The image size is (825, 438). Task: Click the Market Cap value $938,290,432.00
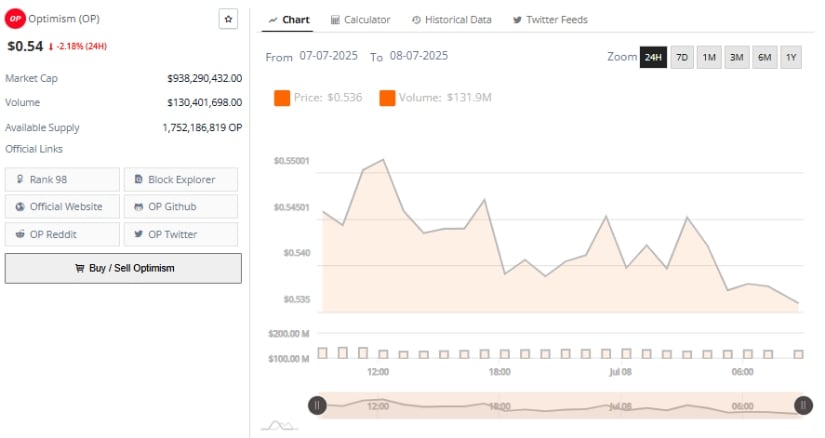pyautogui.click(x=205, y=78)
